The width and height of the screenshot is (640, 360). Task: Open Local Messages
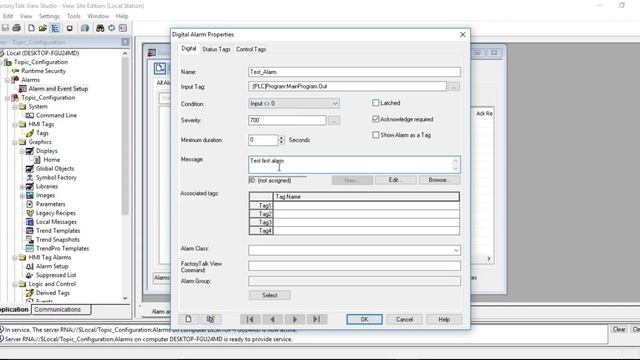(56, 222)
